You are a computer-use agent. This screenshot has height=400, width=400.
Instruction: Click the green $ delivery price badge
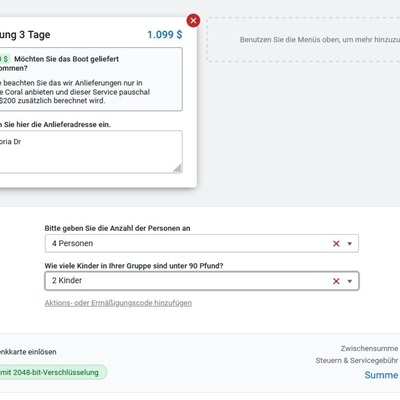5,59
